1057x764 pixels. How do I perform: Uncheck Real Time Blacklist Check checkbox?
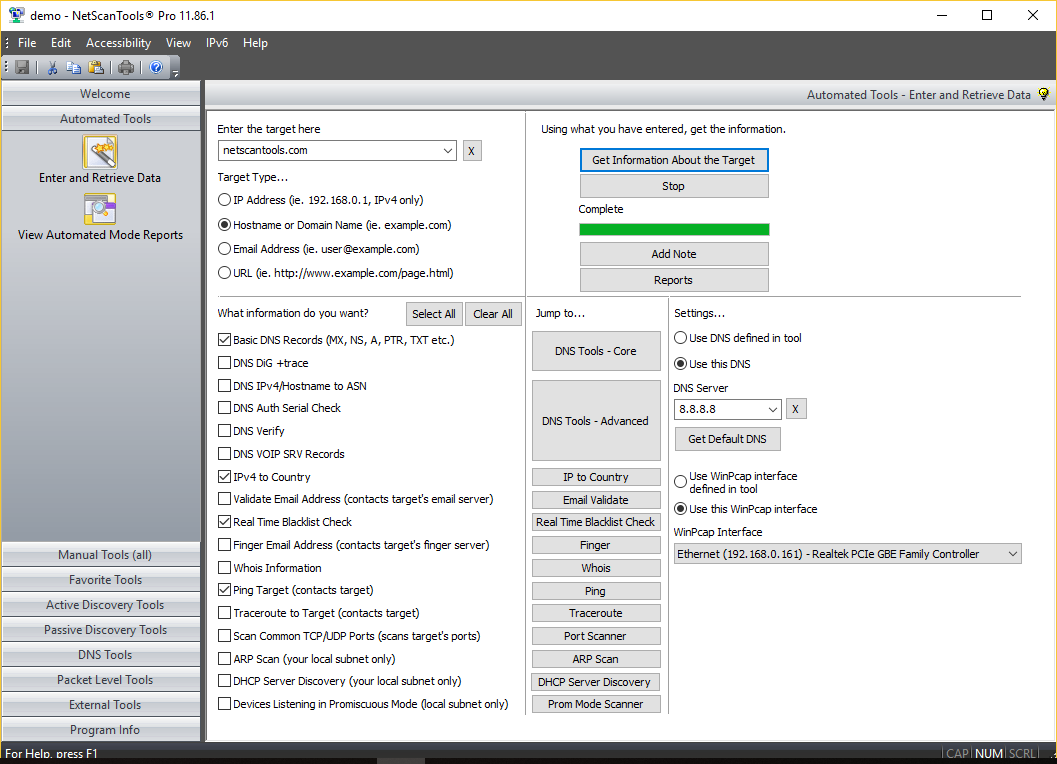pos(224,523)
